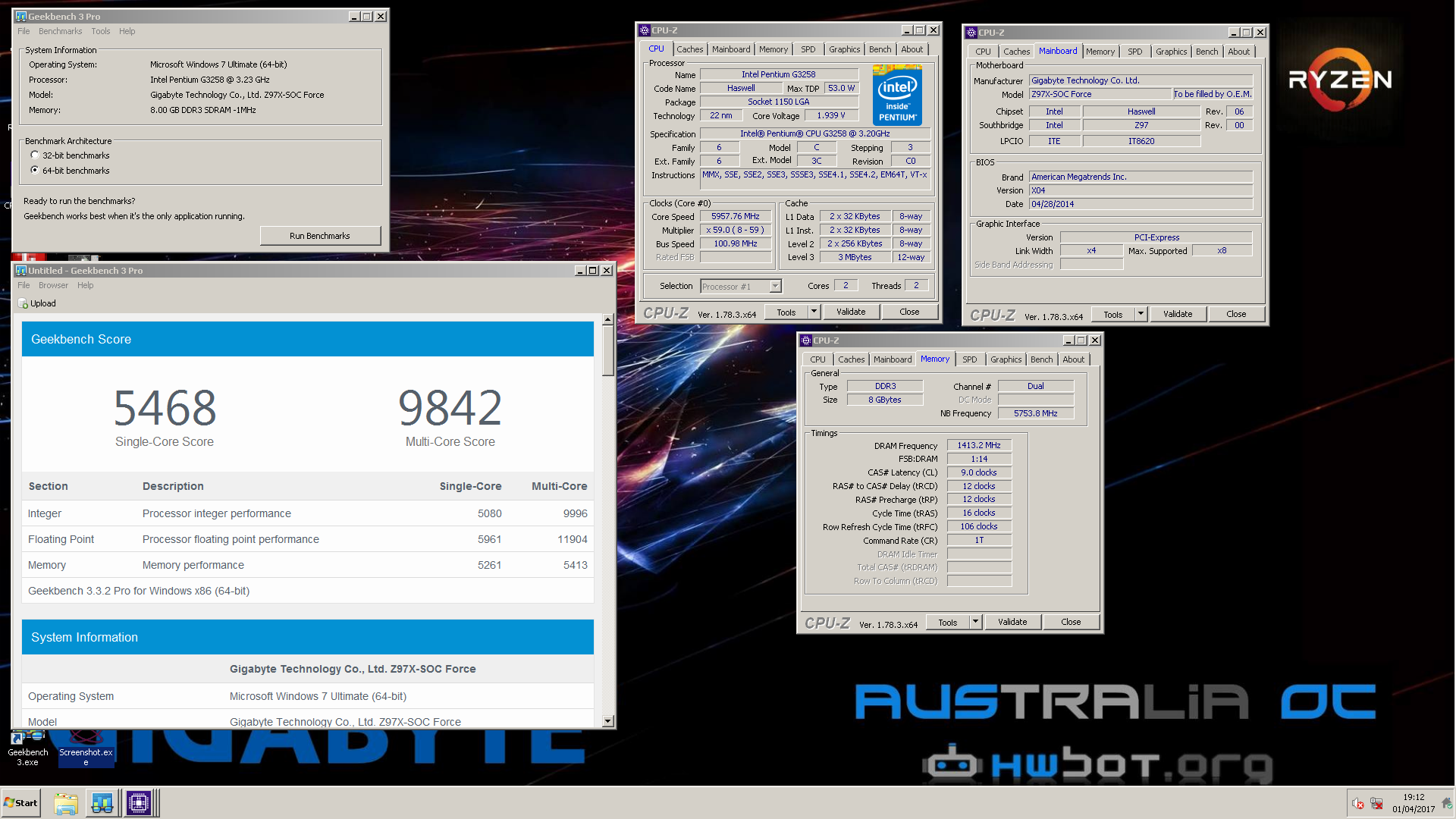This screenshot has width=1456, height=819.
Task: Click the Untitled Geekbench window title icon
Action: point(20,270)
